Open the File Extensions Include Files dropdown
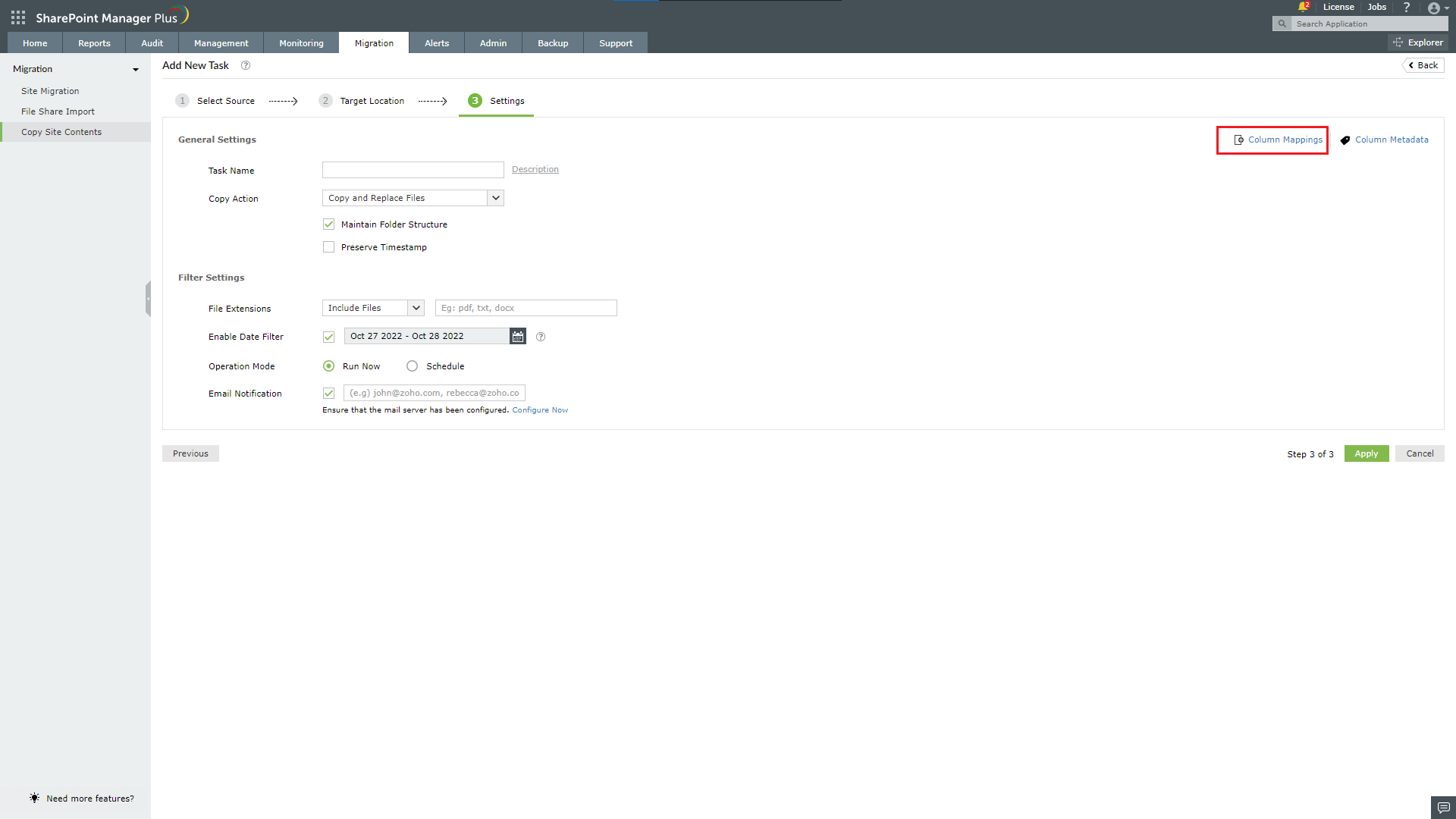Screen dimensions: 1456x819 coord(416,308)
